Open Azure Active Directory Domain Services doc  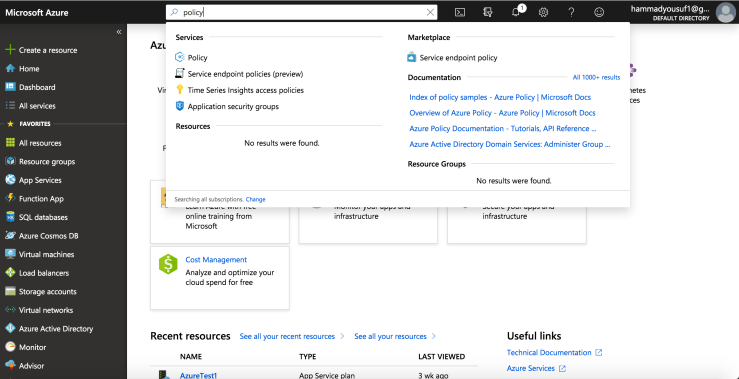(x=509, y=145)
